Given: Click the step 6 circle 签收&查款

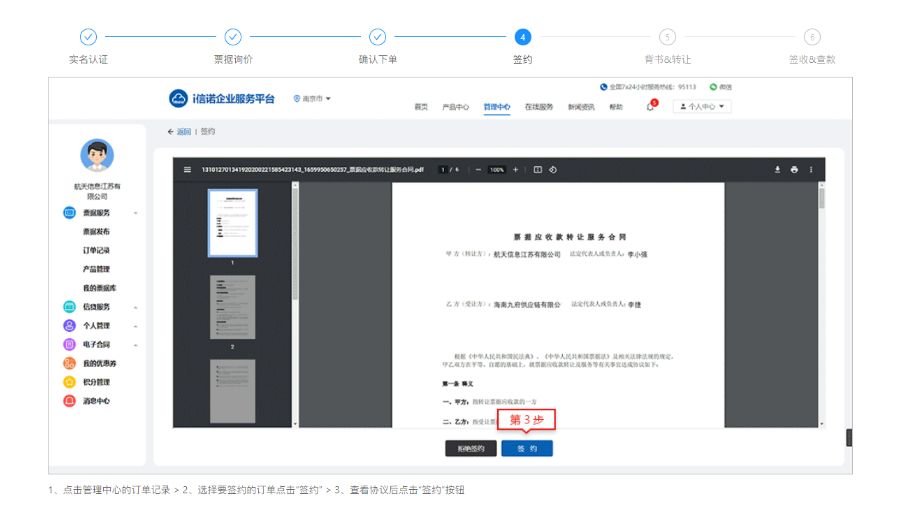Looking at the screenshot, I should click(x=812, y=37).
